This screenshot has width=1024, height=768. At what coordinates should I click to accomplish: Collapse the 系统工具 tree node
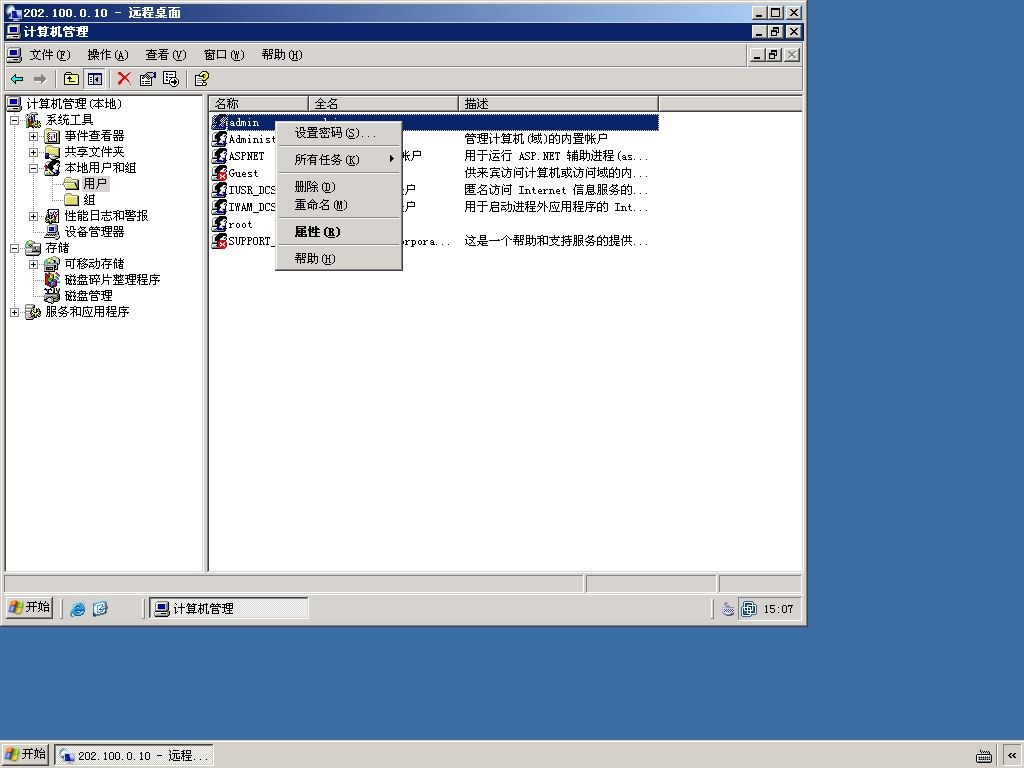[14, 120]
